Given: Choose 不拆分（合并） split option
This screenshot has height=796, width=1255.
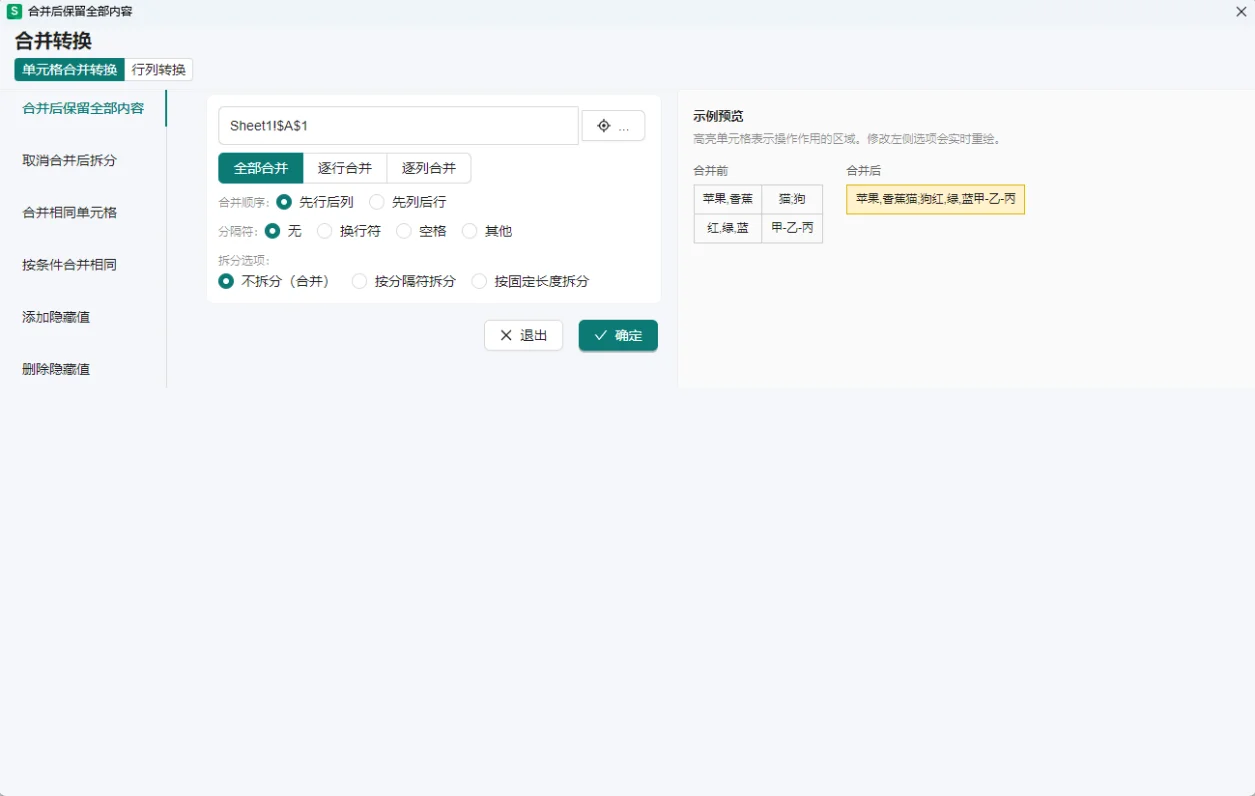Looking at the screenshot, I should tap(275, 281).
